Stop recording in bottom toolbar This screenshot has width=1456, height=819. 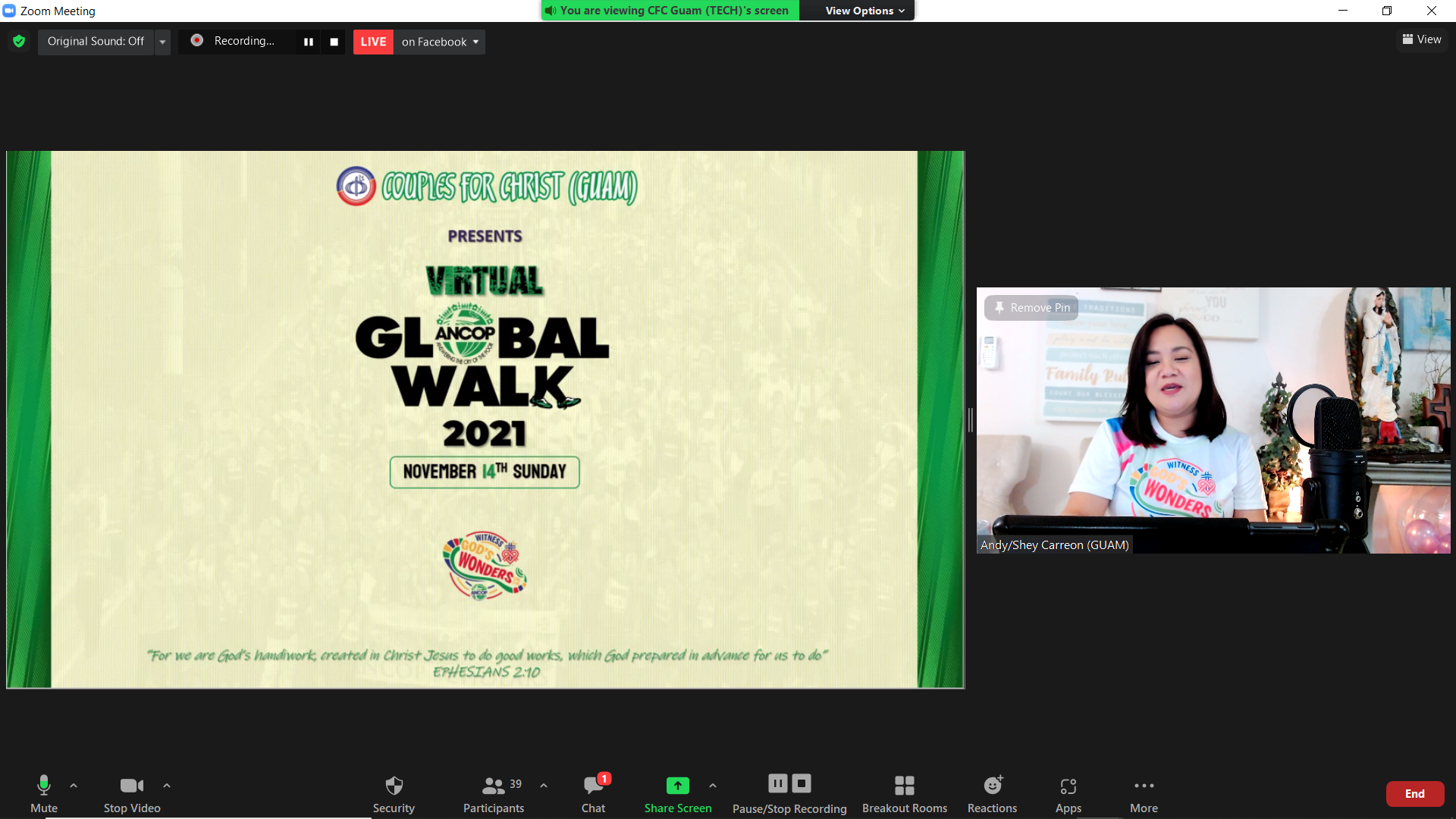click(802, 783)
